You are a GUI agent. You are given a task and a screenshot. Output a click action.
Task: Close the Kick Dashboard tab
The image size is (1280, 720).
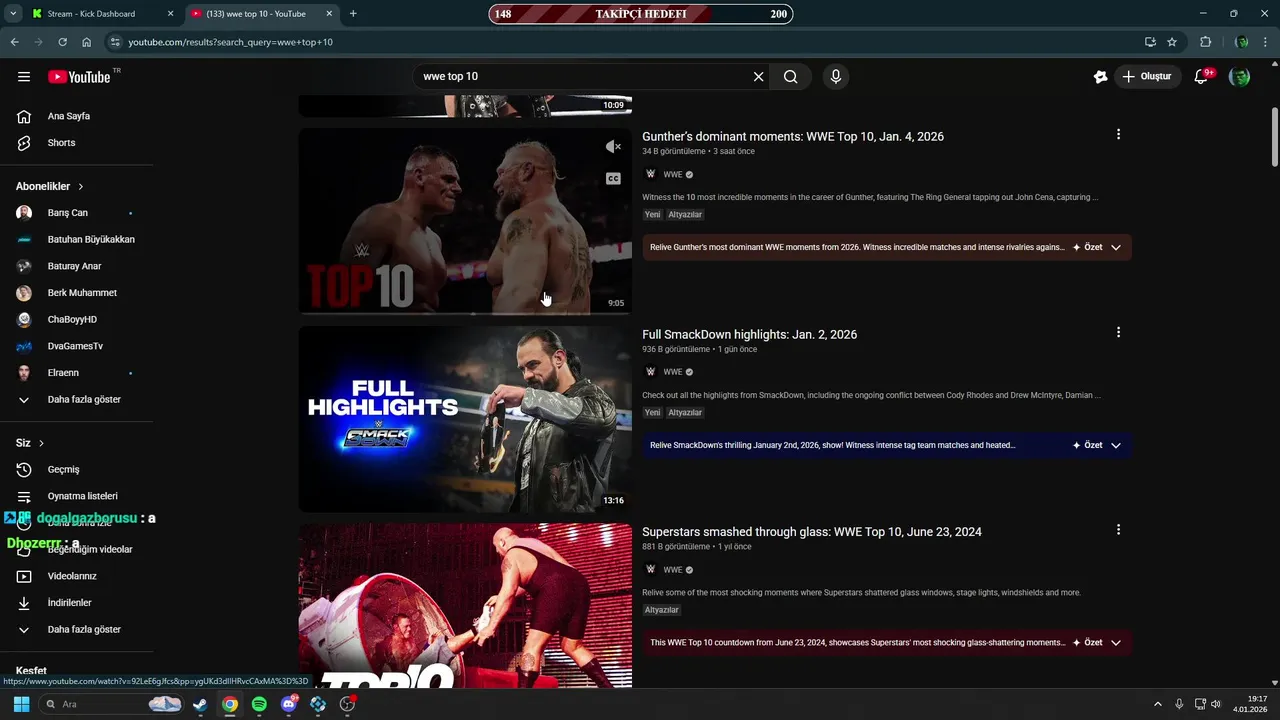(170, 14)
